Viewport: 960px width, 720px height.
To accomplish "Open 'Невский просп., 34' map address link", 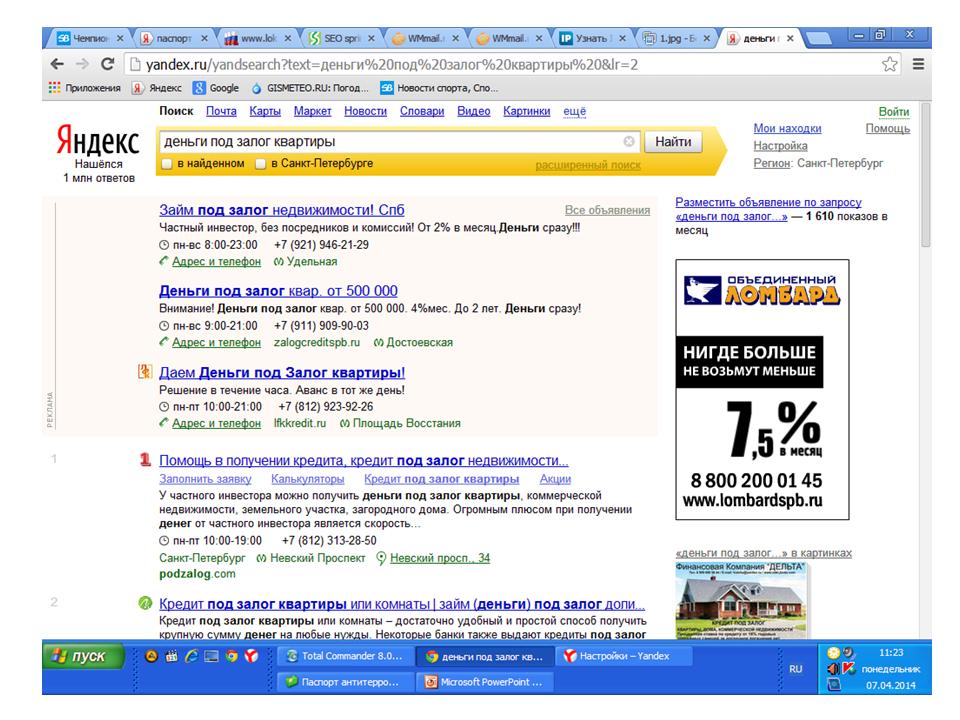I will tap(440, 558).
